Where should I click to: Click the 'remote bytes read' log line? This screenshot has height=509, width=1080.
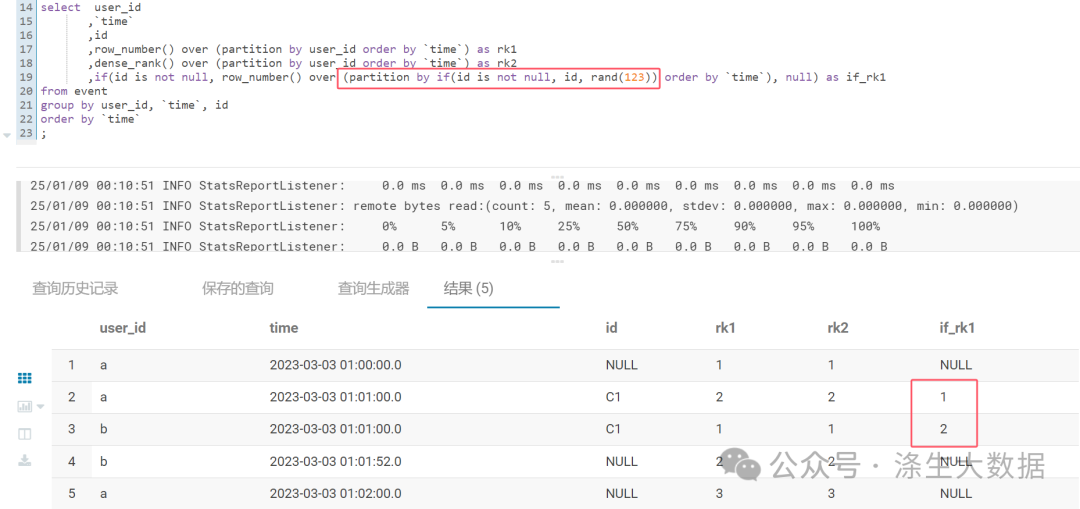point(524,206)
